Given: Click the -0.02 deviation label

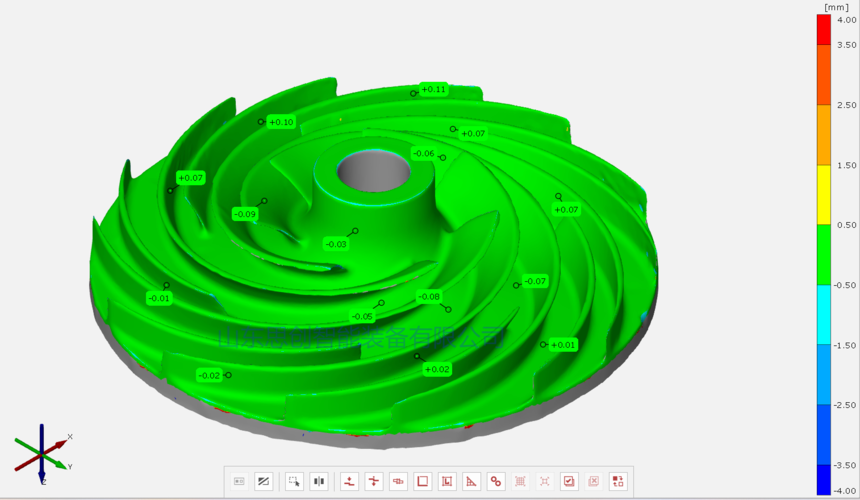Looking at the screenshot, I should pyautogui.click(x=209, y=376).
